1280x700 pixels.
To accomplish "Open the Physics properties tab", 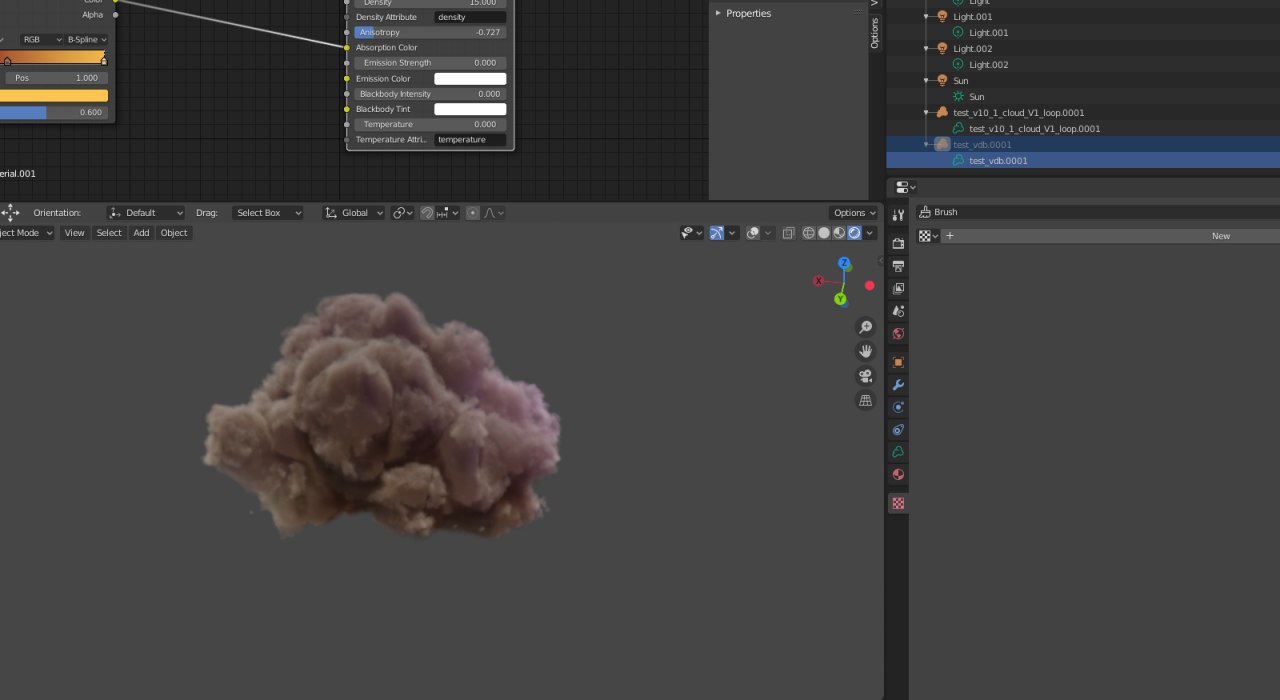I will pyautogui.click(x=898, y=407).
